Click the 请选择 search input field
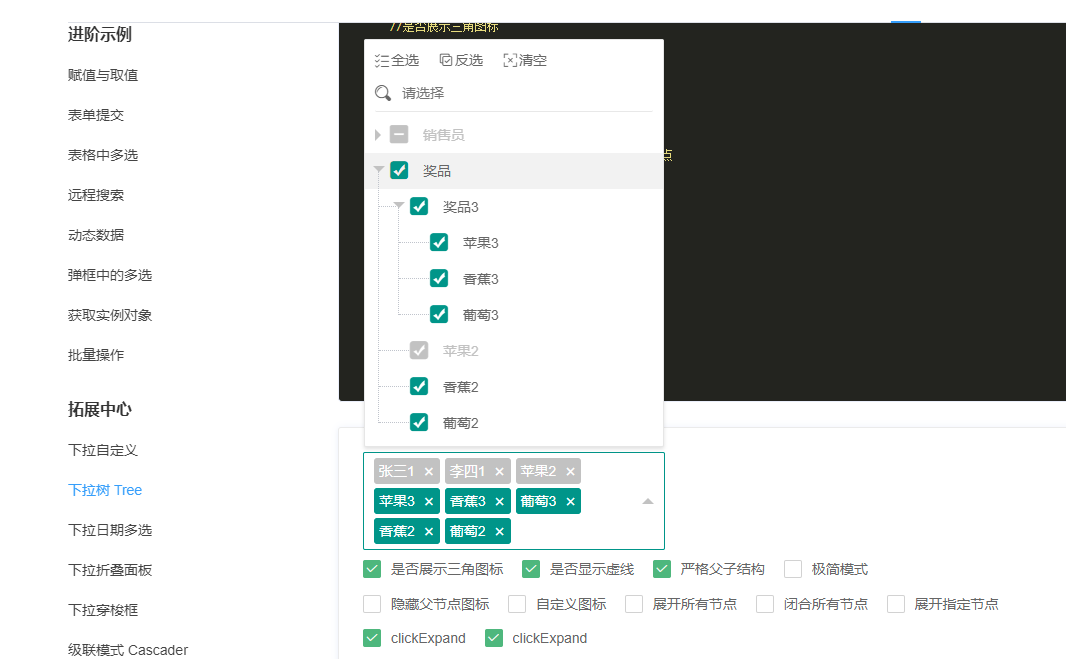 click(x=450, y=92)
